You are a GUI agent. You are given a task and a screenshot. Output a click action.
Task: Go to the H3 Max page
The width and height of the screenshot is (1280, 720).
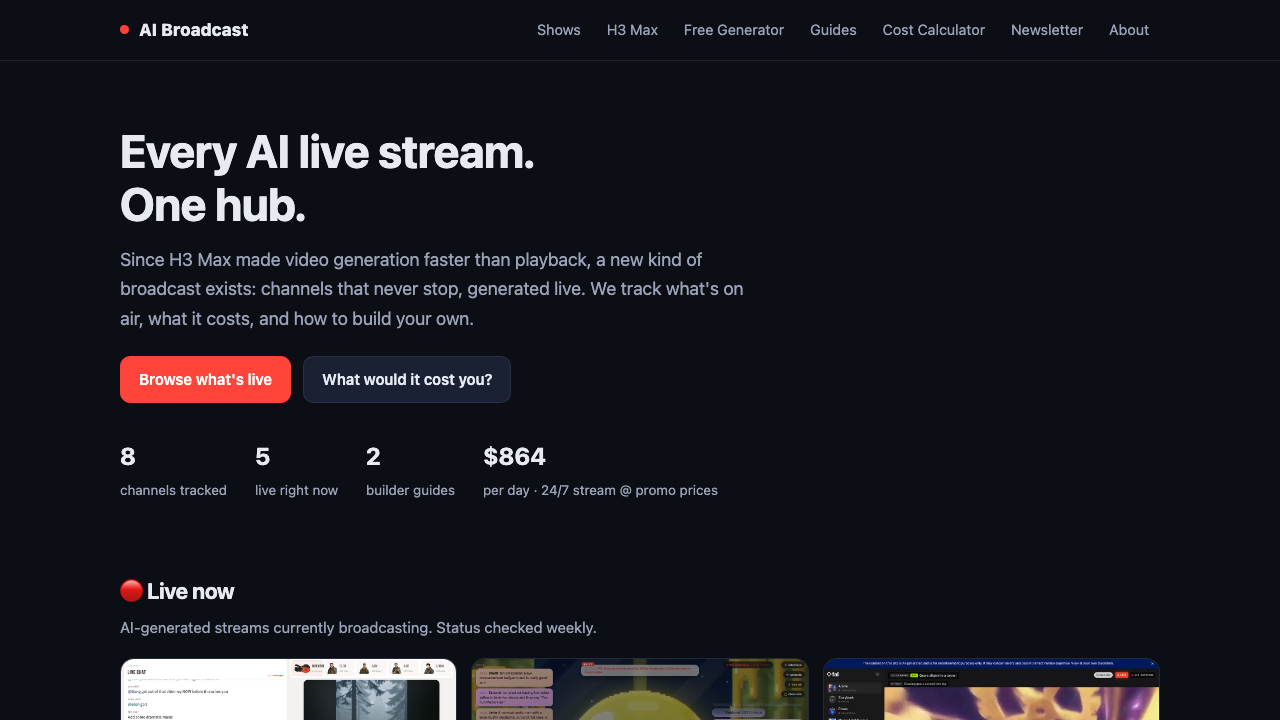click(632, 30)
